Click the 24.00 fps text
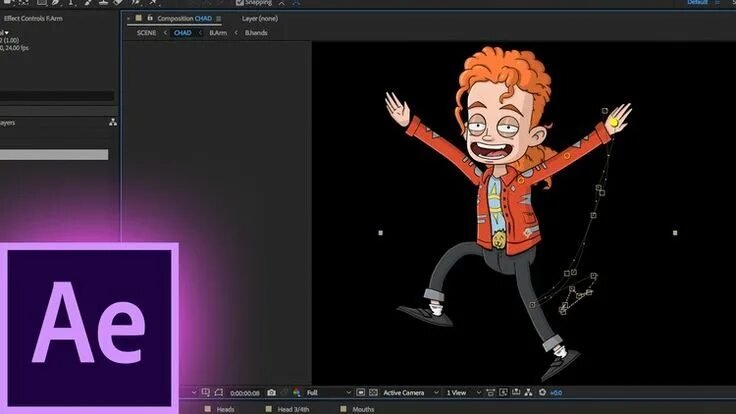The width and height of the screenshot is (736, 414). click(x=17, y=48)
